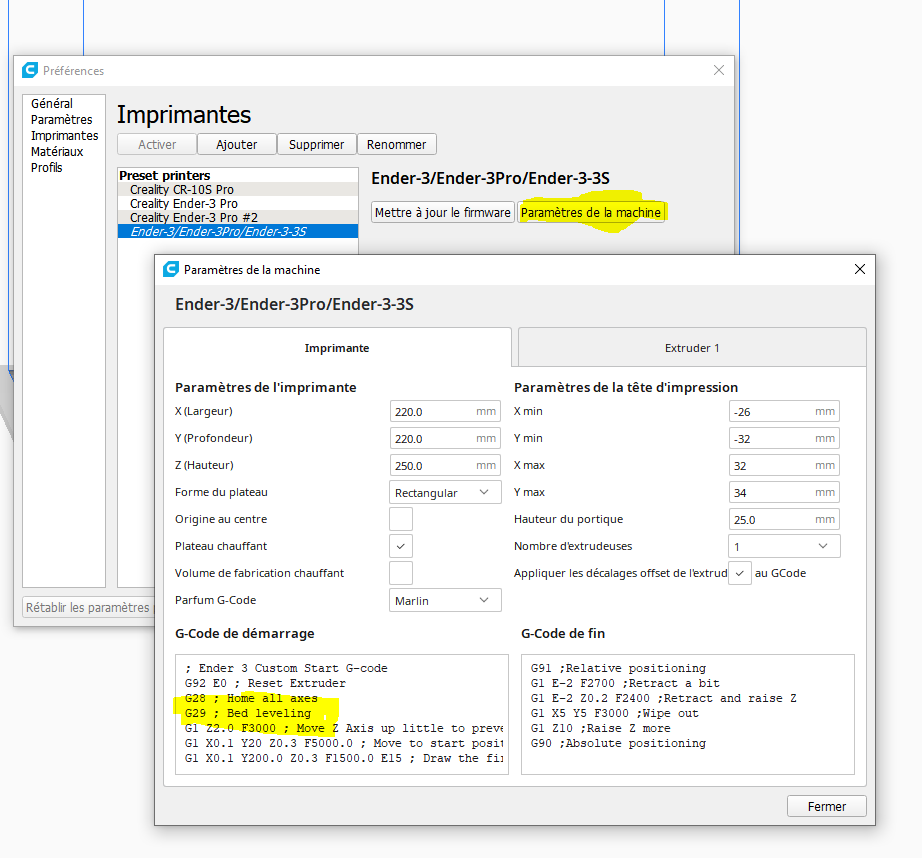The width and height of the screenshot is (922, 858).
Task: Open the Parfum G-Code Marlin dropdown
Action: tap(445, 600)
